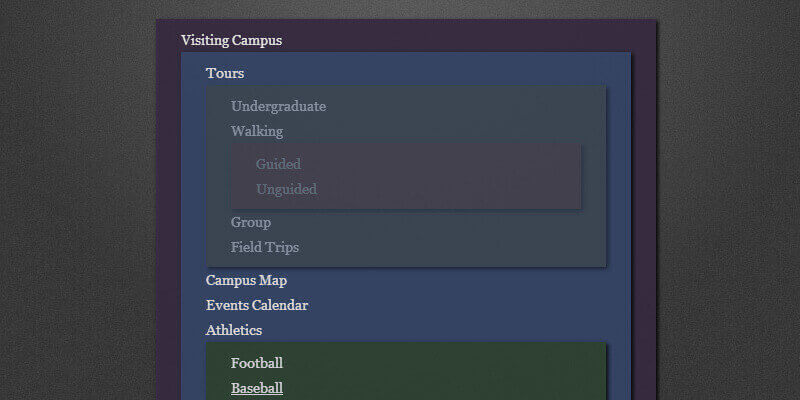
Task: Open the Field Trips item
Action: pos(265,247)
